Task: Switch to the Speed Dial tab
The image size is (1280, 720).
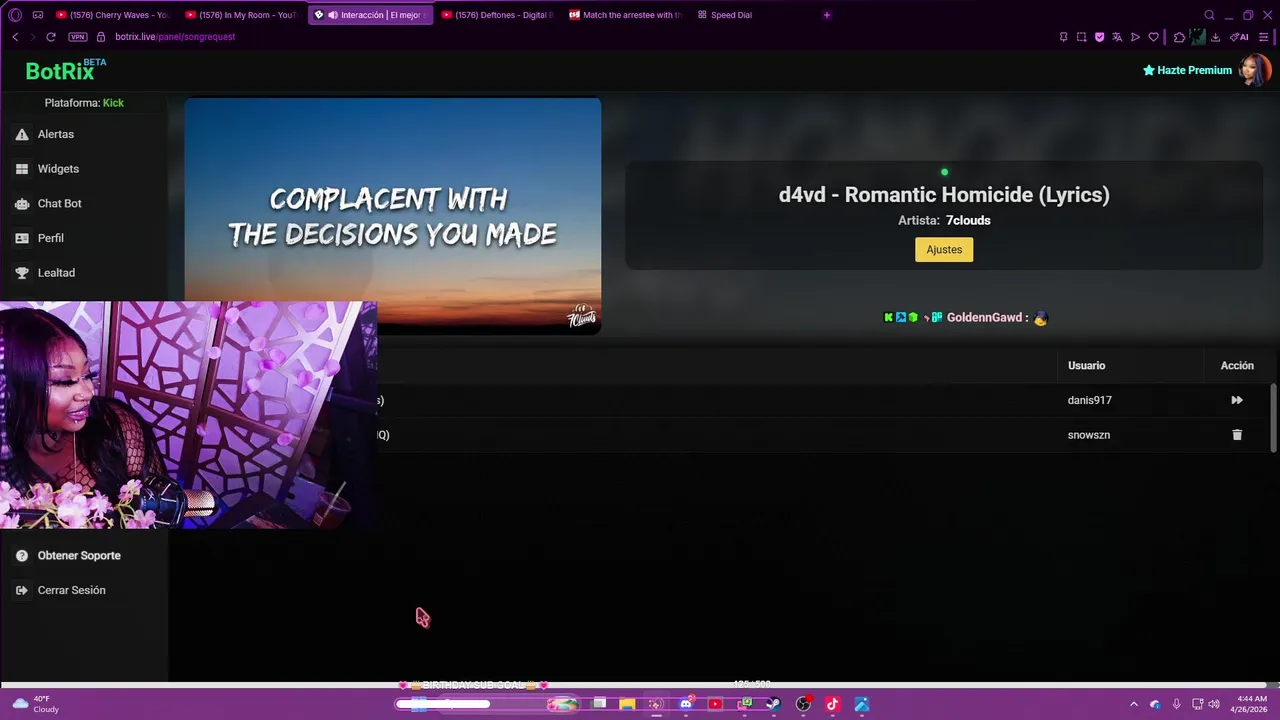Action: [725, 15]
